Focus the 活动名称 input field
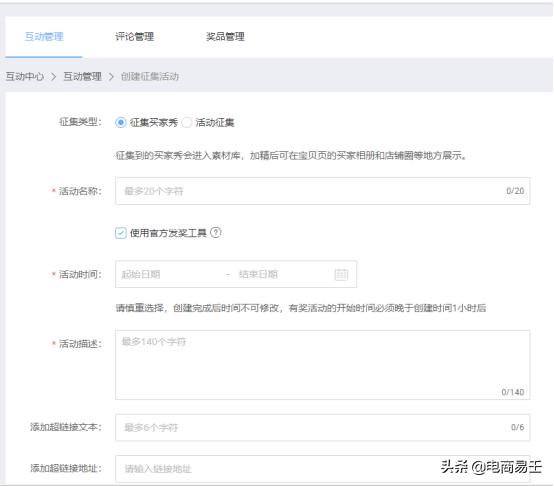Viewport: 554px width, 486px height. click(x=322, y=191)
